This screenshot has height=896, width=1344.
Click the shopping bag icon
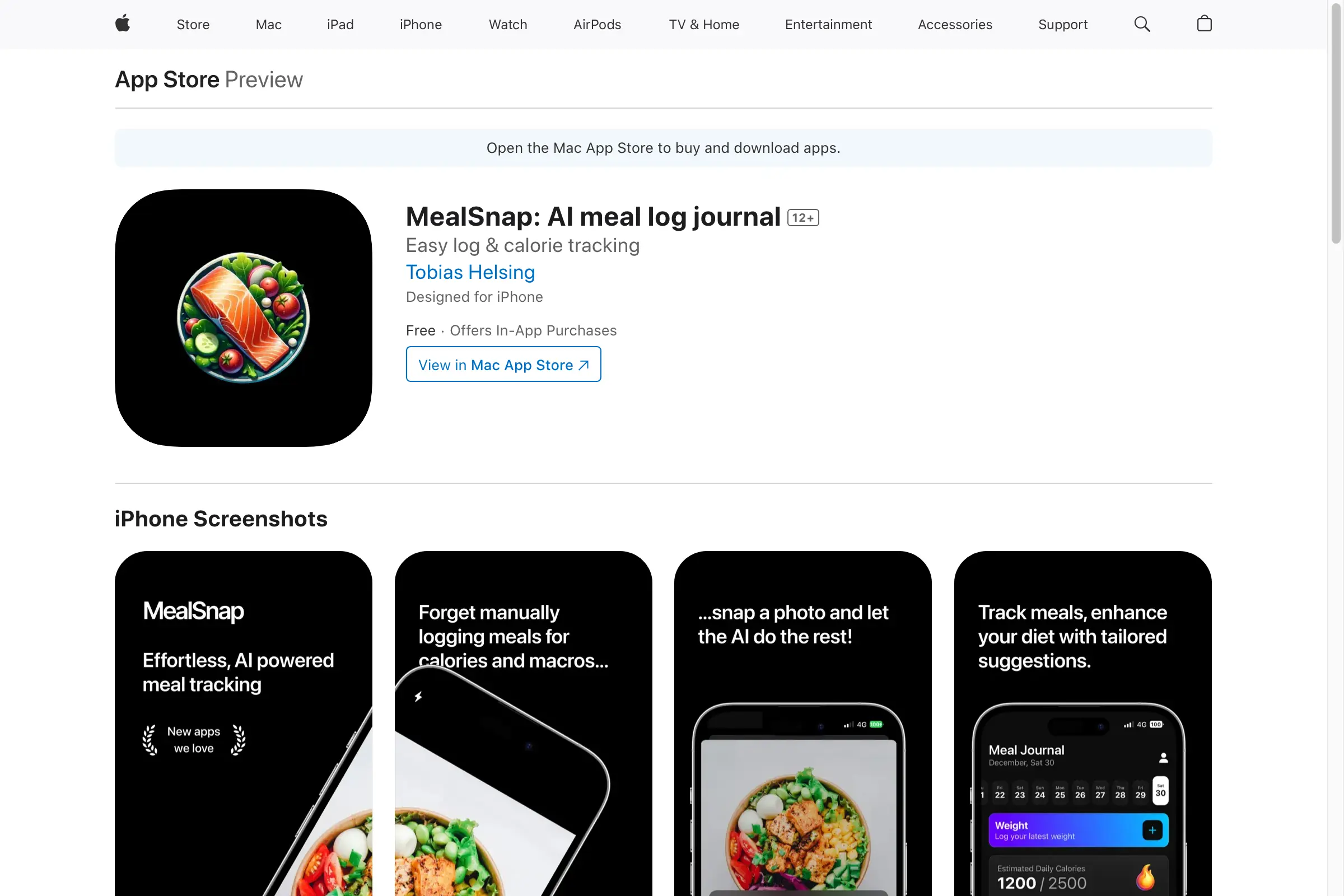1204,24
